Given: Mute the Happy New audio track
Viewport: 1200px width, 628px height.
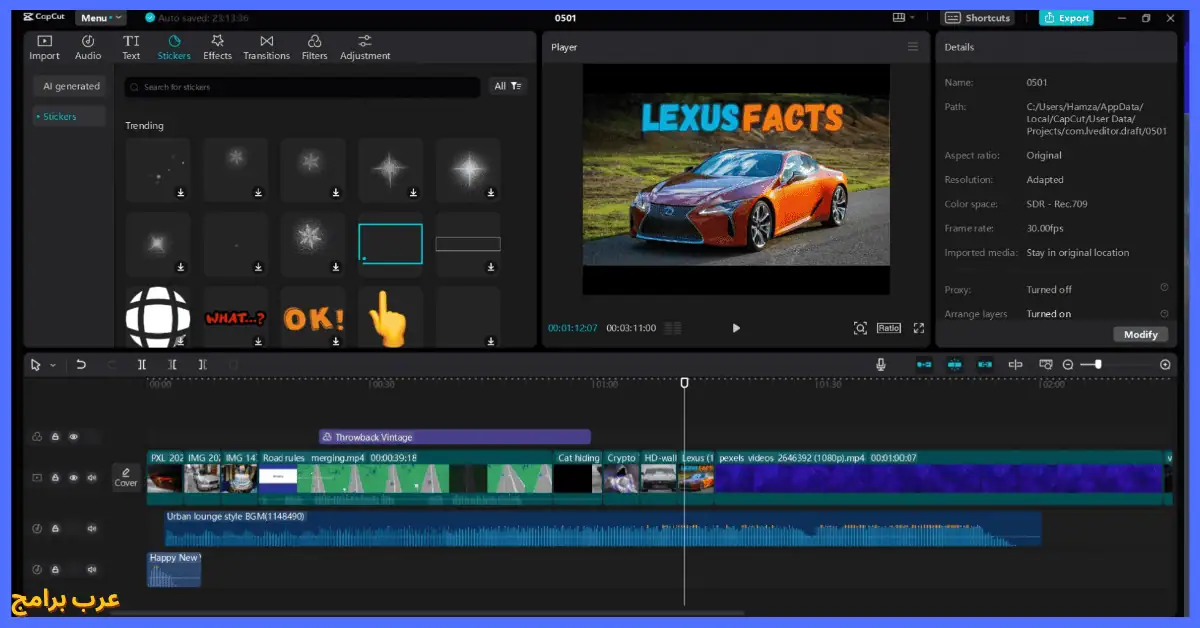Looking at the screenshot, I should 91,569.
